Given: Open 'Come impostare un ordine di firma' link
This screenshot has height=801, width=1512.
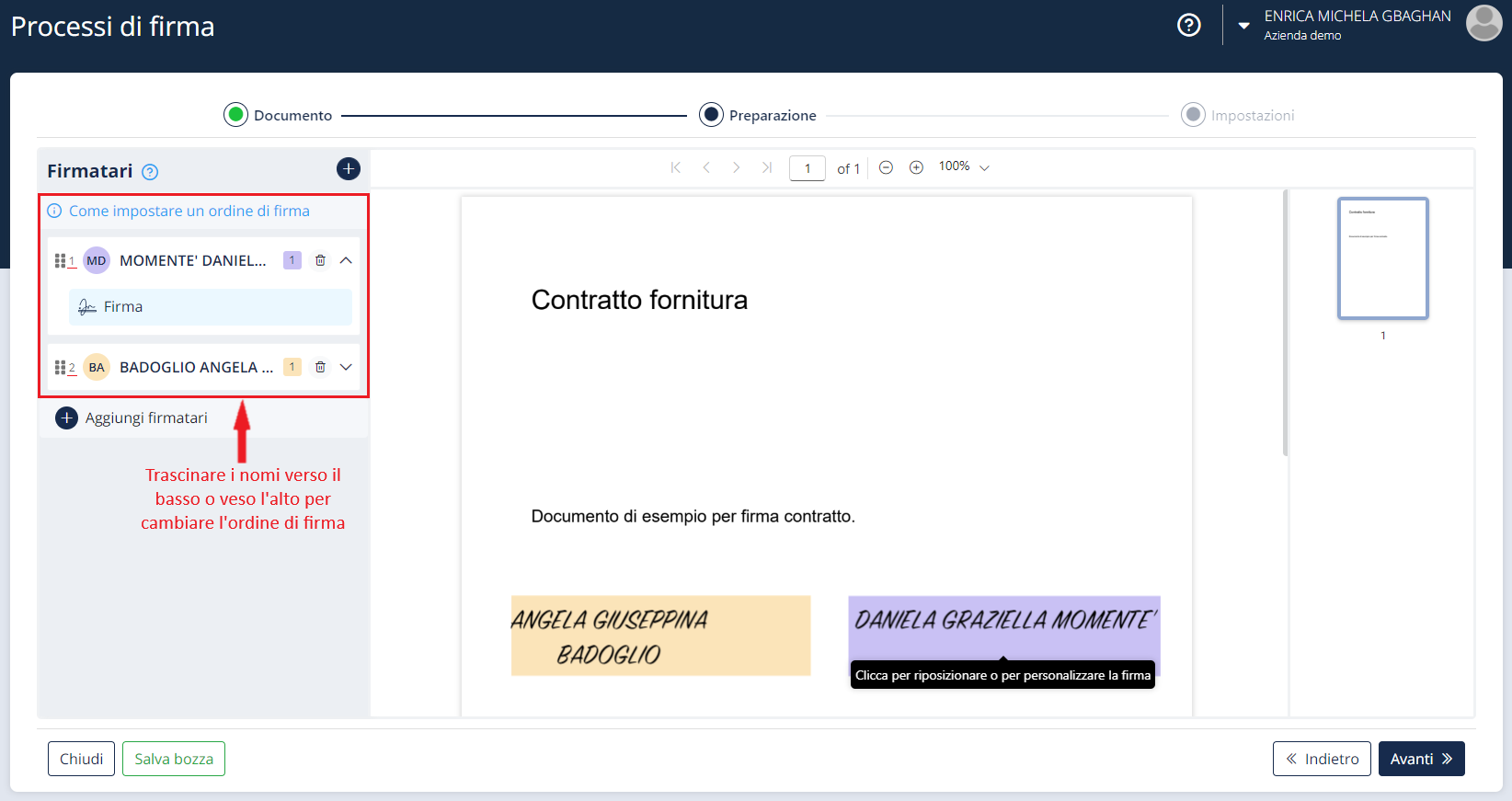Looking at the screenshot, I should (x=189, y=211).
